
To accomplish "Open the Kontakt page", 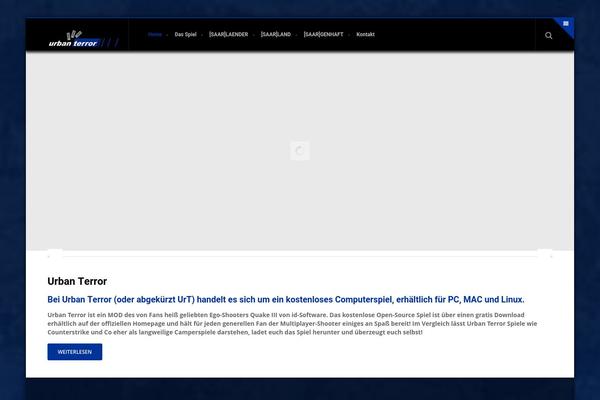I will pos(365,34).
